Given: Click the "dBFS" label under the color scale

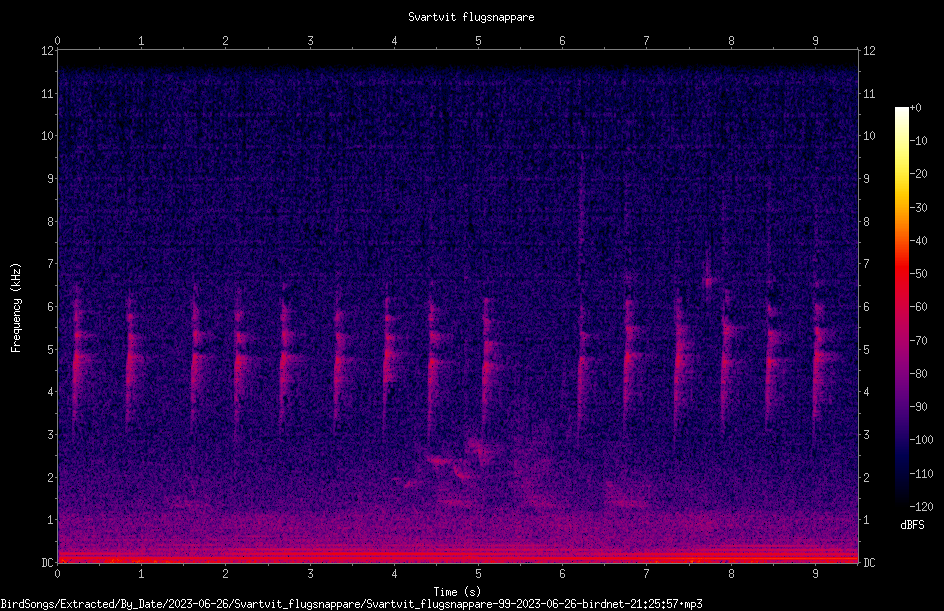Looking at the screenshot, I should [912, 525].
